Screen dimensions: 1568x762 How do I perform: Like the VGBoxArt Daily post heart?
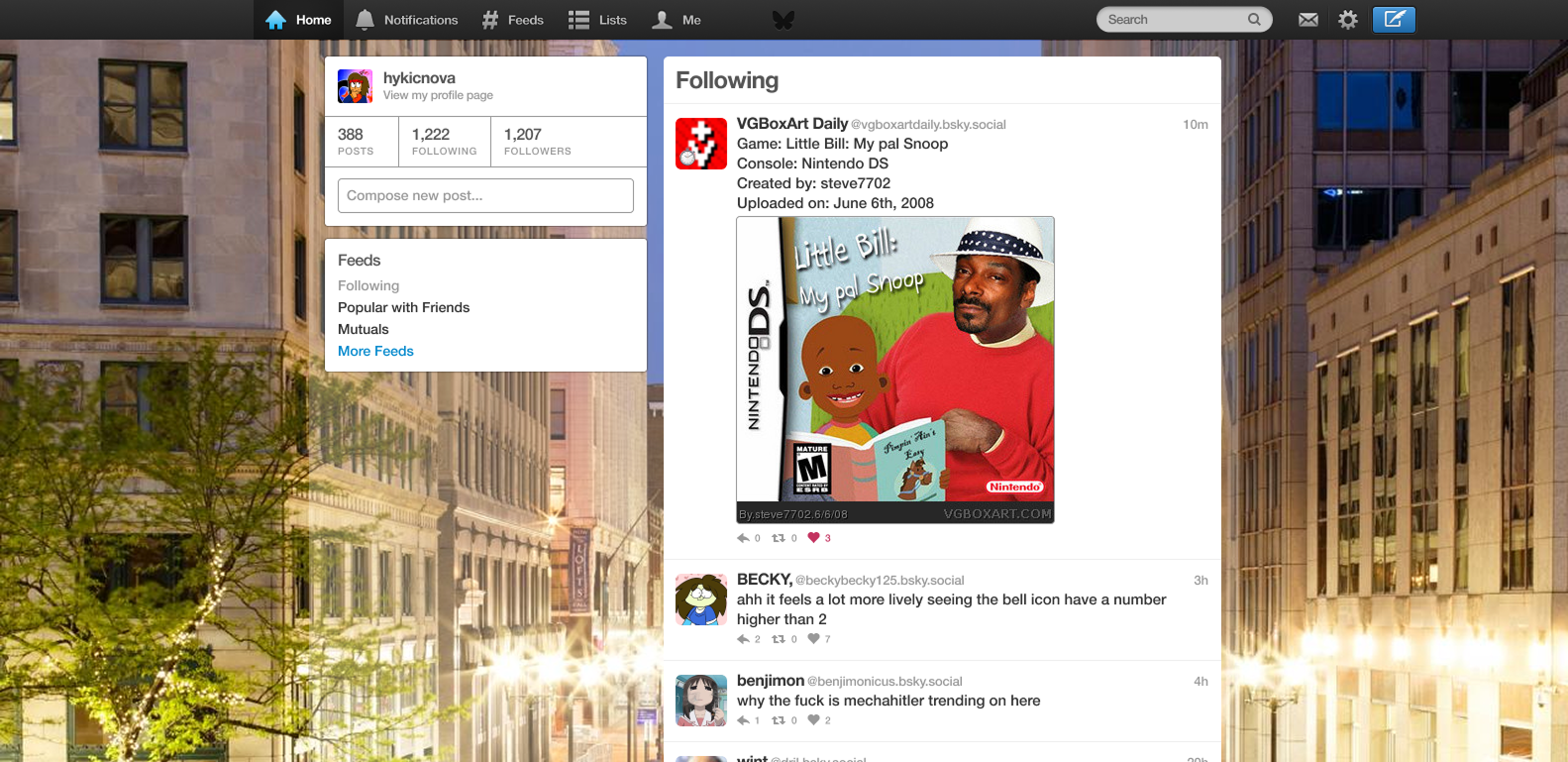(x=813, y=538)
